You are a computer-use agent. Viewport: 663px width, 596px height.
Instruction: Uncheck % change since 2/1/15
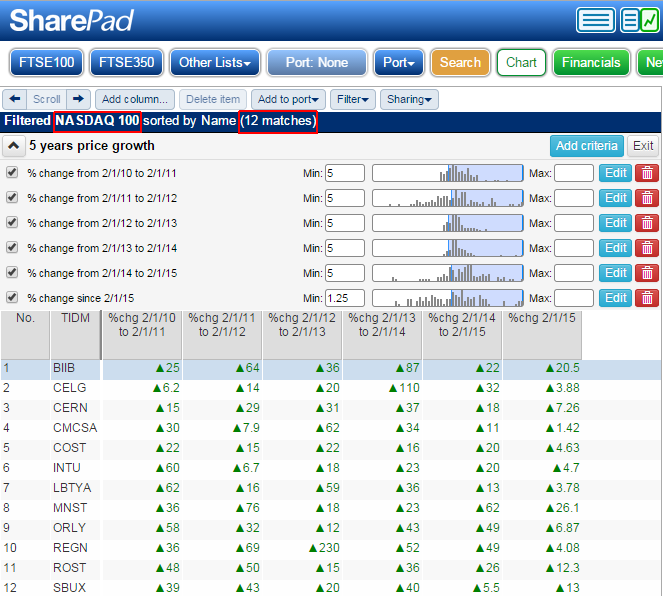point(12,297)
